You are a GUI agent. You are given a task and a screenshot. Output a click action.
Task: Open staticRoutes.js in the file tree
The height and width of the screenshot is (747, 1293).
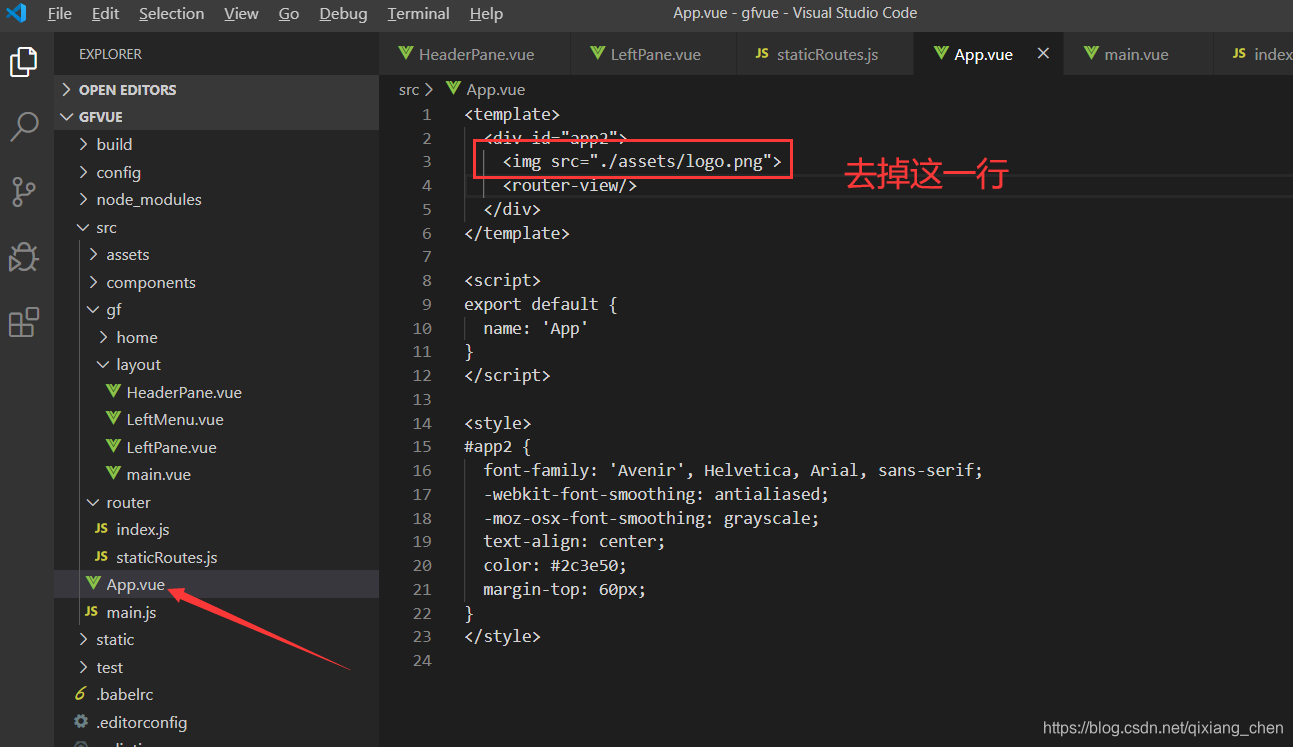pyautogui.click(x=216, y=557)
